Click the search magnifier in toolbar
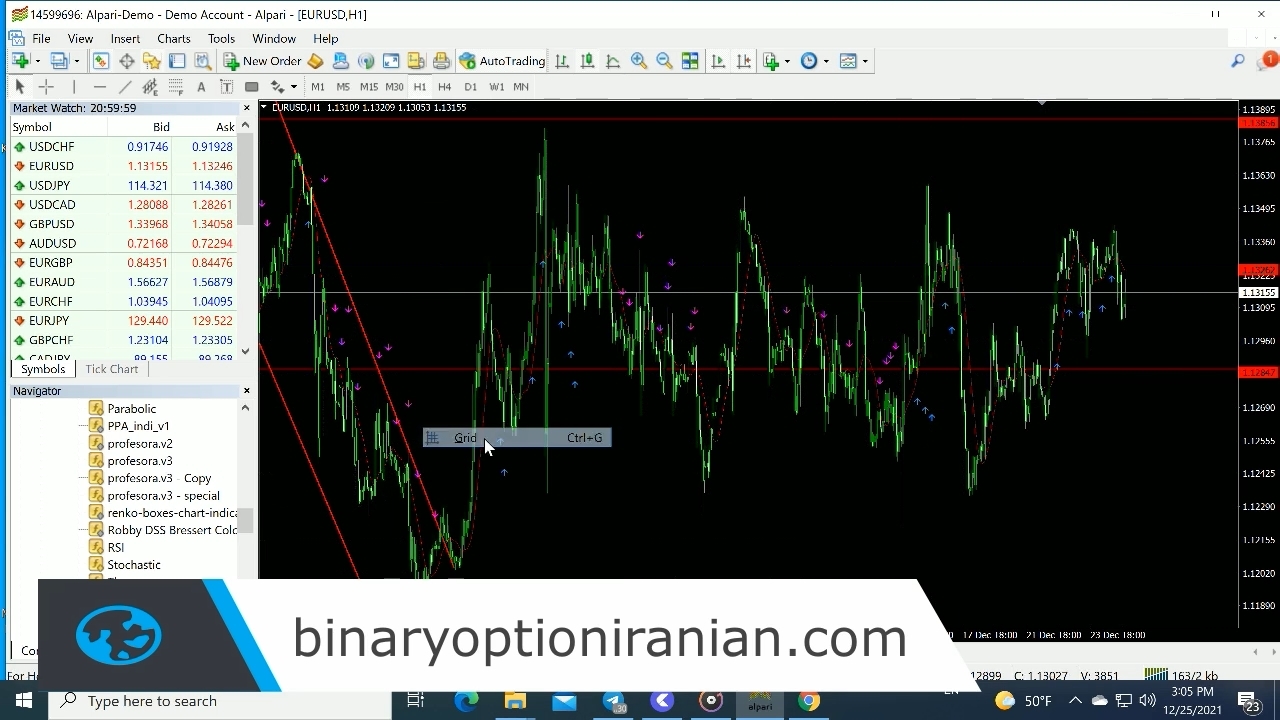Image resolution: width=1280 pixels, height=720 pixels. (1238, 61)
